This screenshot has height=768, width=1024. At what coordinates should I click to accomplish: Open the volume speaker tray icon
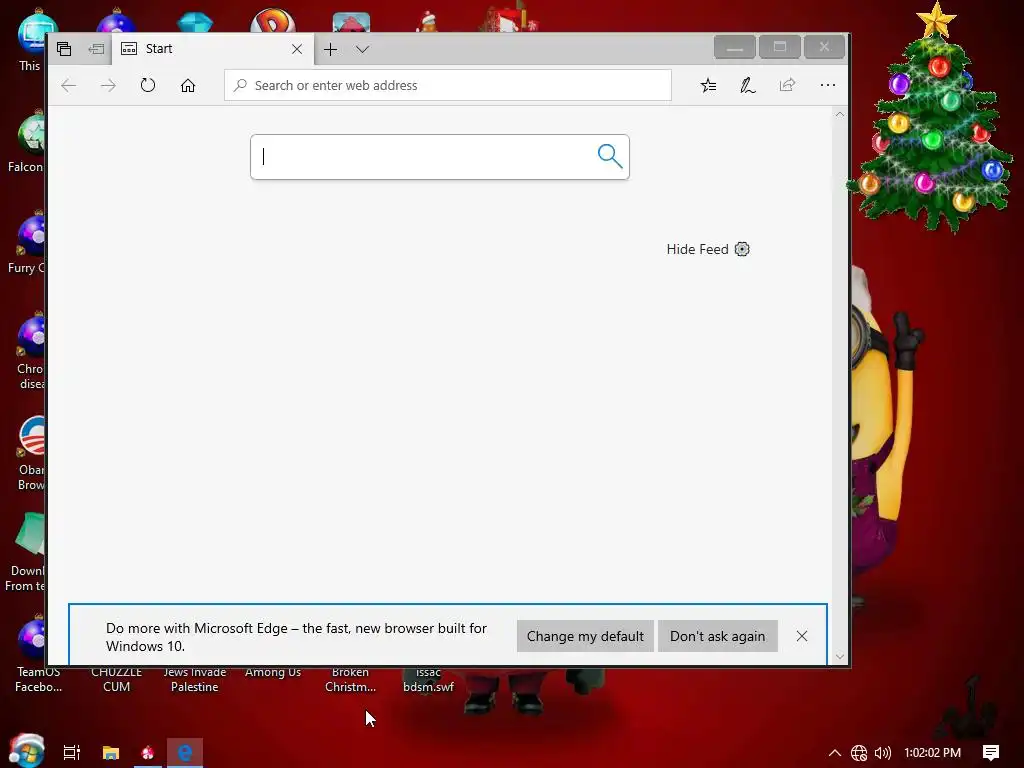coord(883,753)
